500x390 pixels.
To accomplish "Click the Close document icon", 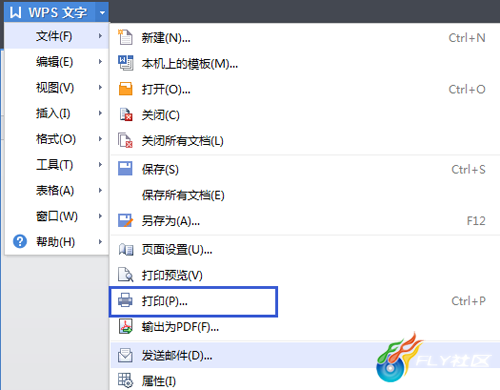I will pos(126,115).
